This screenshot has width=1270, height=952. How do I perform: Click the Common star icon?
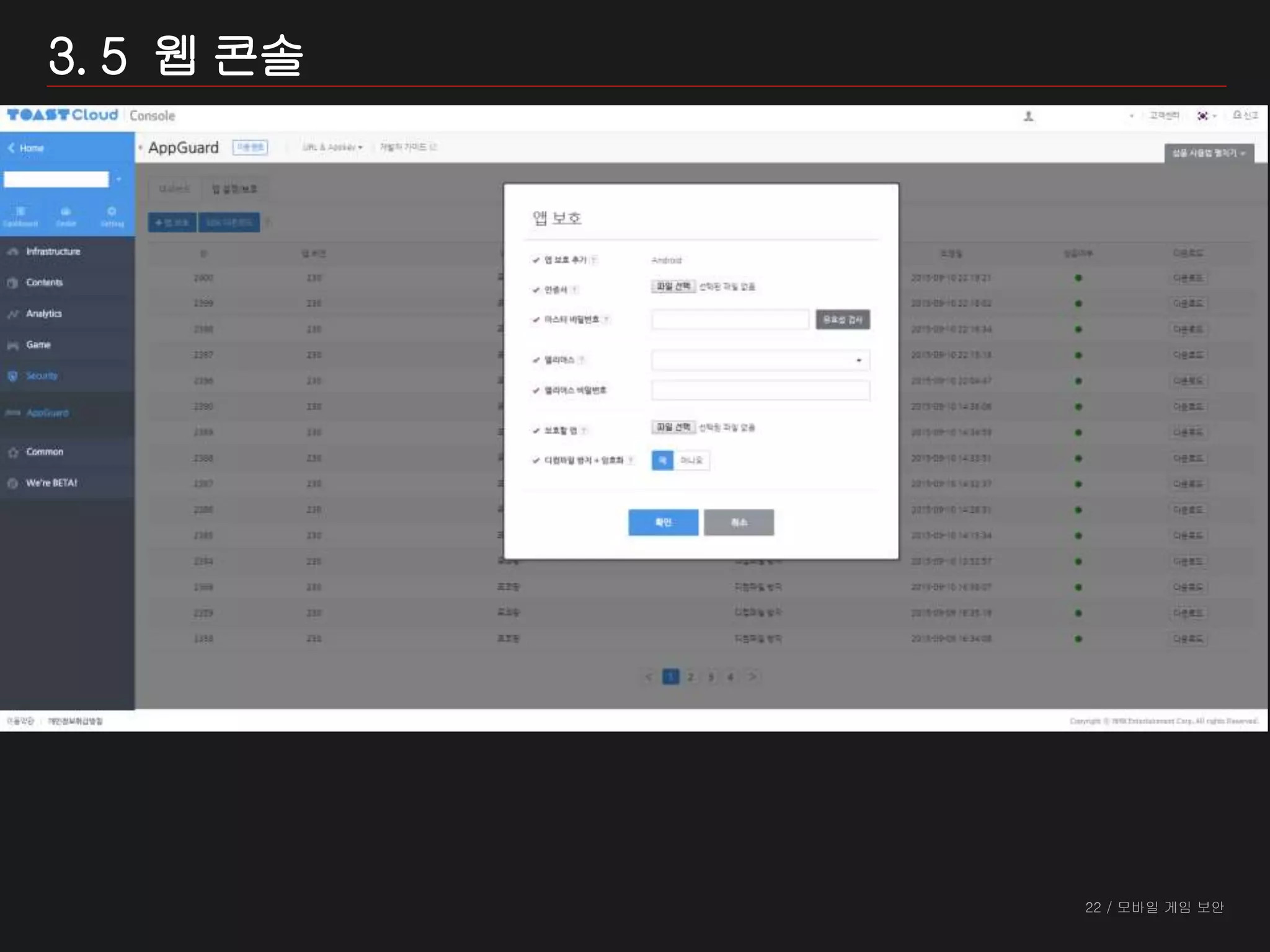[12, 452]
